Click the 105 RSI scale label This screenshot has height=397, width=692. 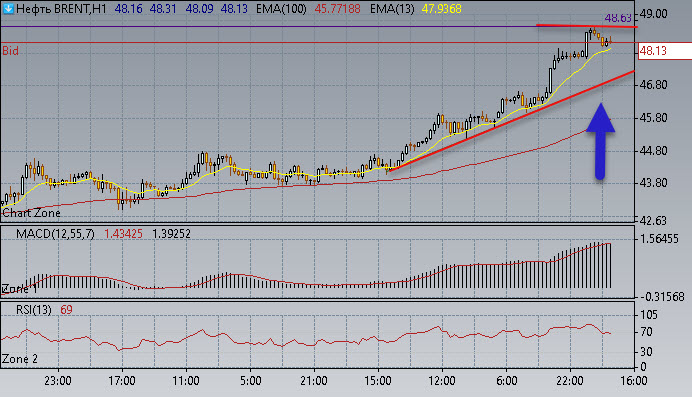tap(648, 315)
